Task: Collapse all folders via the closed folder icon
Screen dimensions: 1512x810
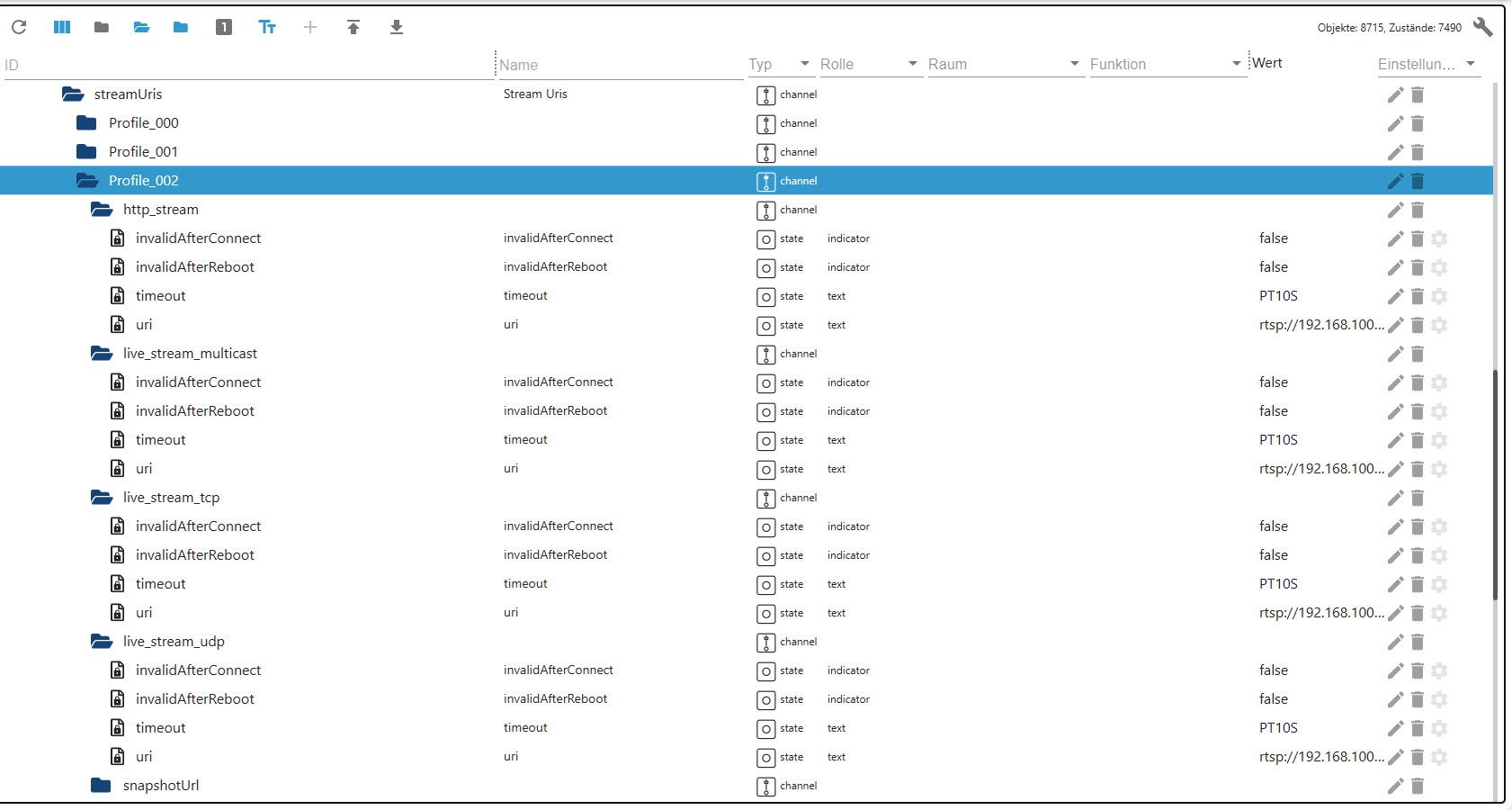Action: pos(102,27)
